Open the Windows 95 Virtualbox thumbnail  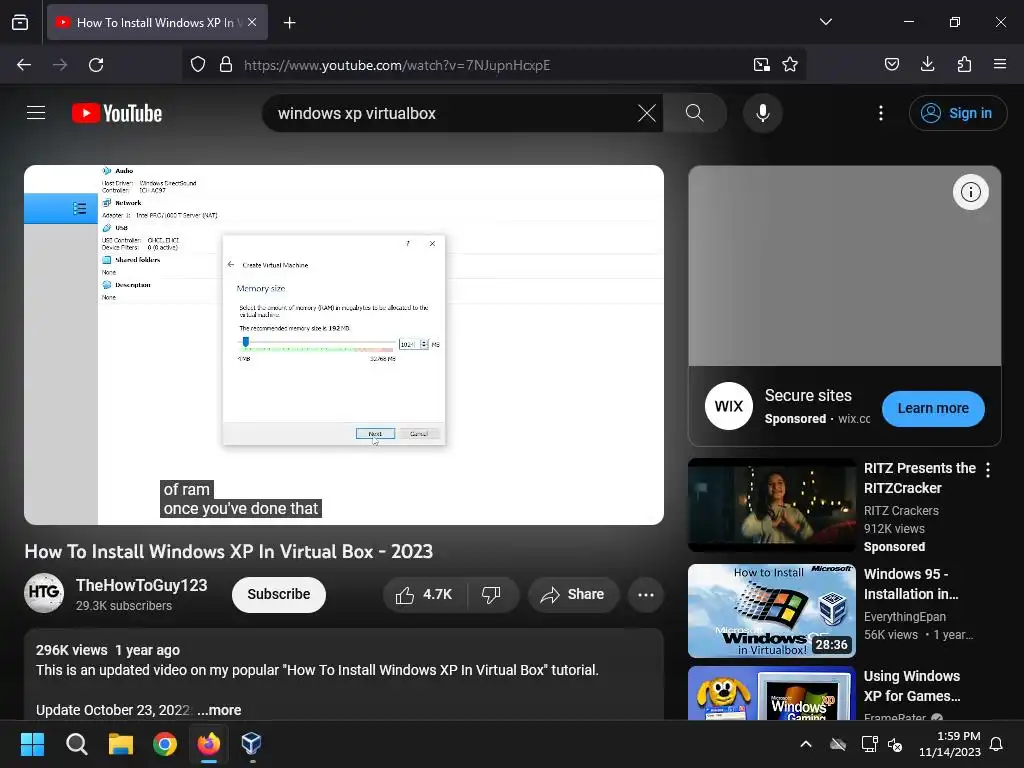coord(772,611)
